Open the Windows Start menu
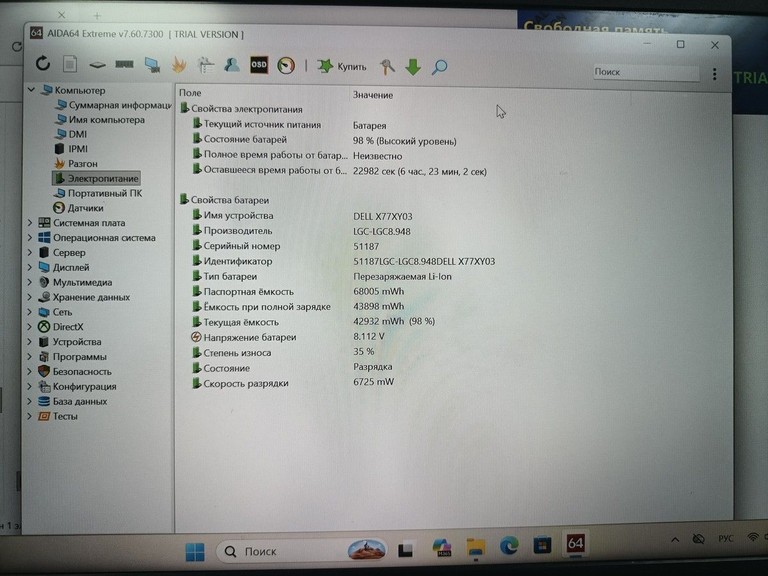 195,552
